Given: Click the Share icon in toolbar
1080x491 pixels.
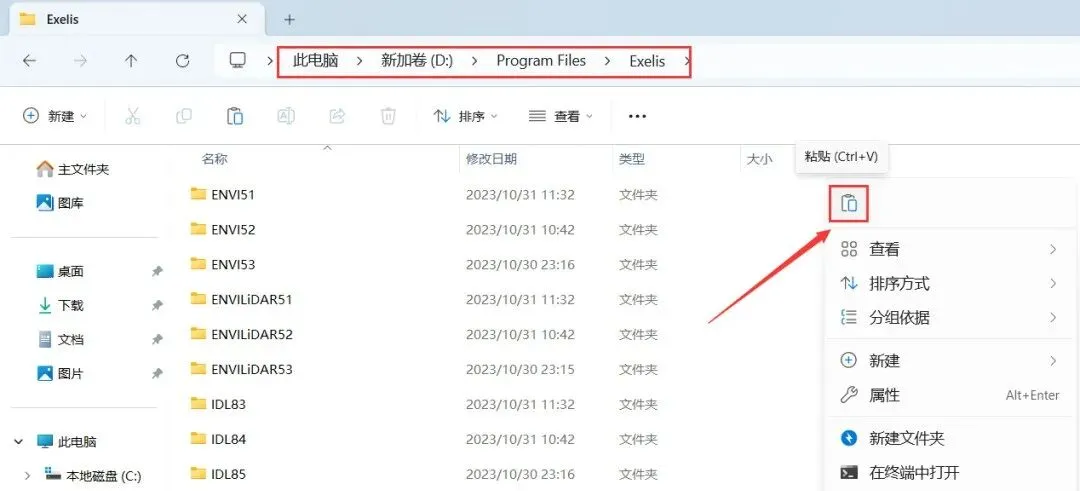Looking at the screenshot, I should [x=337, y=116].
